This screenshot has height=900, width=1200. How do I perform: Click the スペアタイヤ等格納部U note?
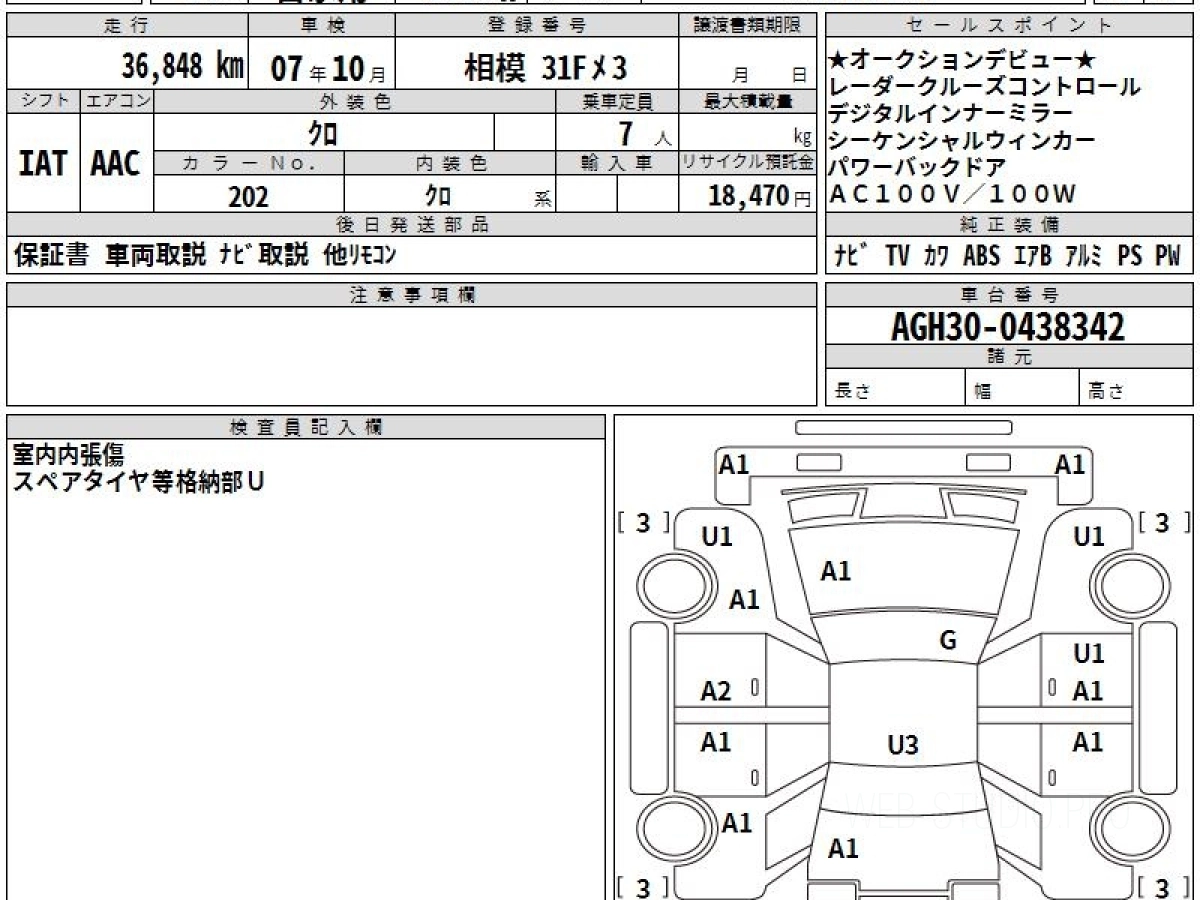click(138, 481)
